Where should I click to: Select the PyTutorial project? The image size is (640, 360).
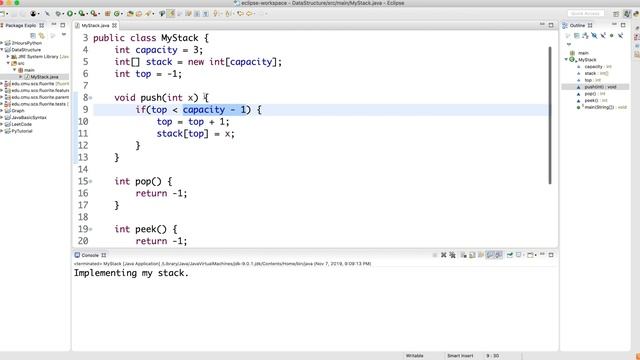click(x=22, y=131)
